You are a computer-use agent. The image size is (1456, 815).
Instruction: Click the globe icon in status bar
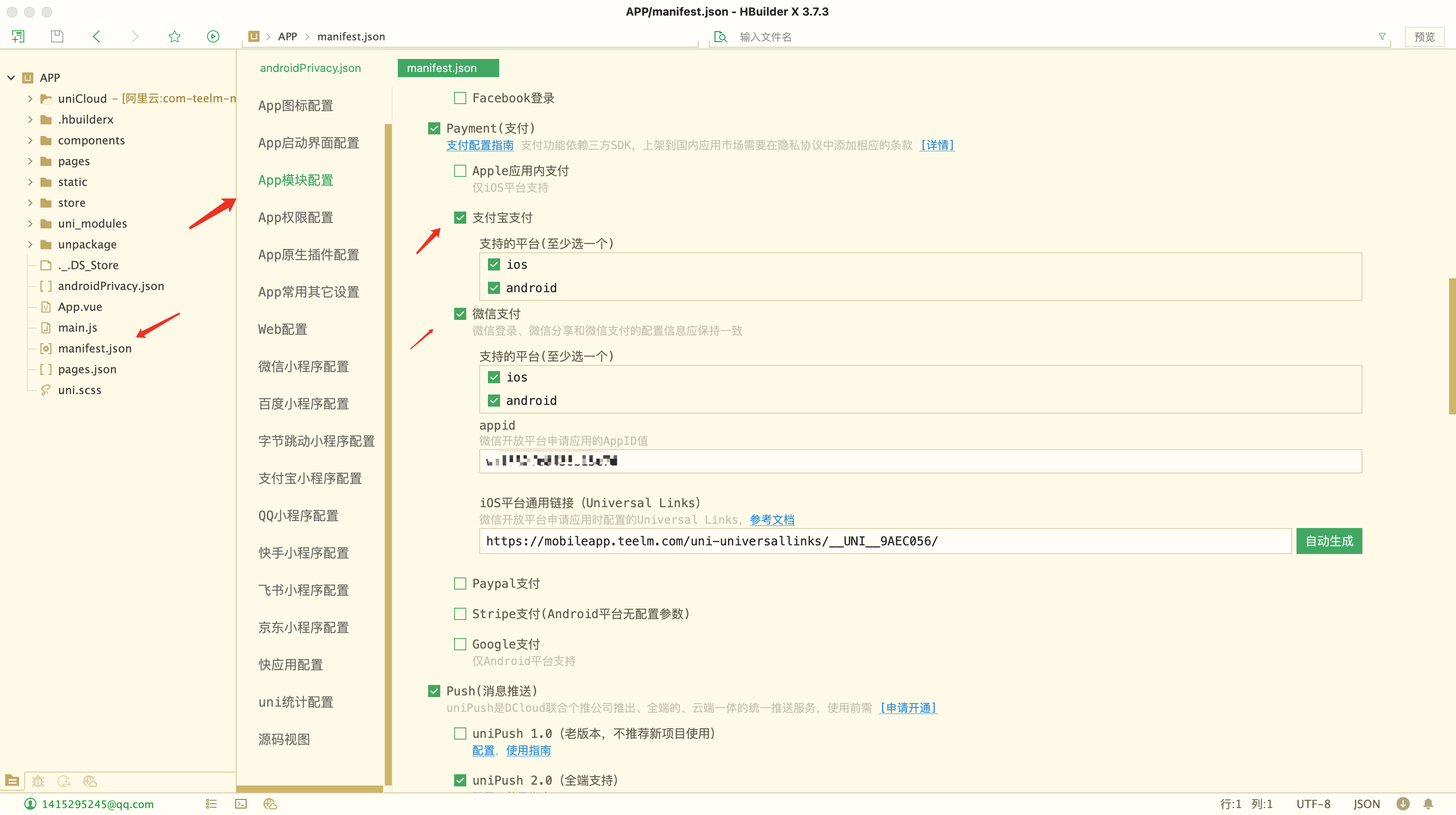tap(270, 804)
